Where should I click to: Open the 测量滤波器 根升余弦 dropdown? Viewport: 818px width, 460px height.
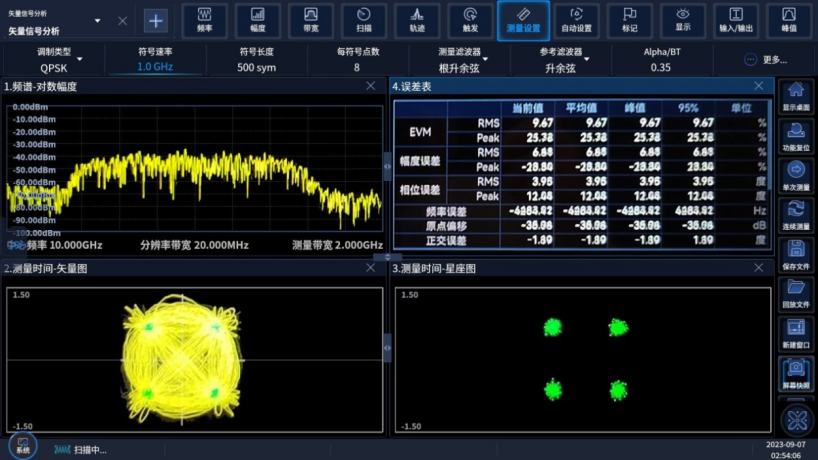coord(459,59)
